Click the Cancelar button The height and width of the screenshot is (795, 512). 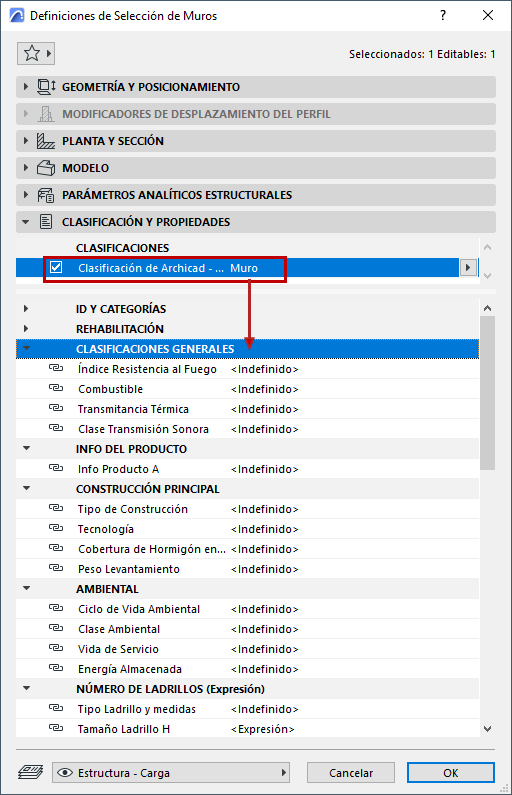tap(351, 773)
